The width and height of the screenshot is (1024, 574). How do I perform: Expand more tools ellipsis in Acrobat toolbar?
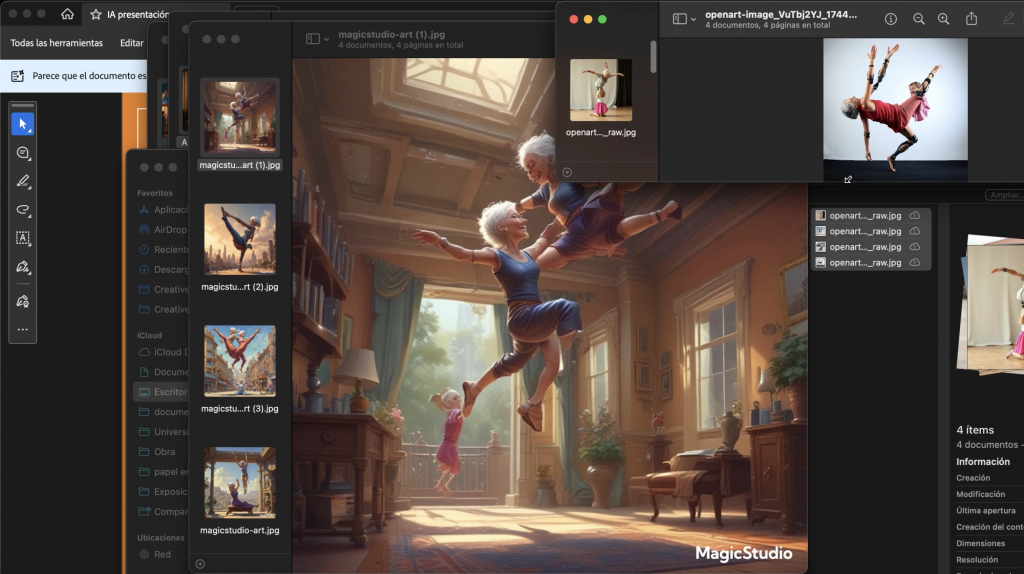tap(22, 329)
